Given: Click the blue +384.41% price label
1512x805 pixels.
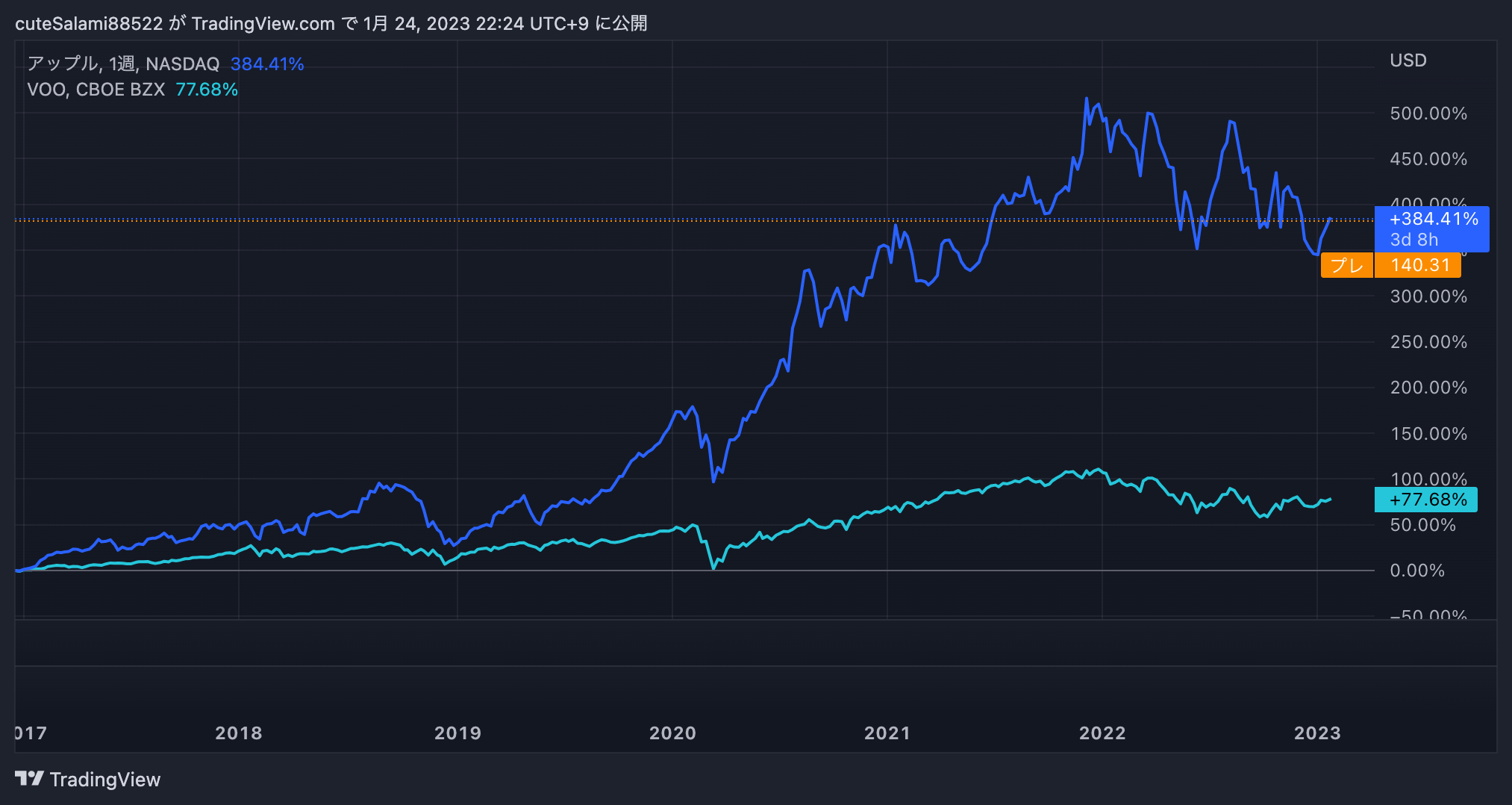Looking at the screenshot, I should (x=1433, y=220).
